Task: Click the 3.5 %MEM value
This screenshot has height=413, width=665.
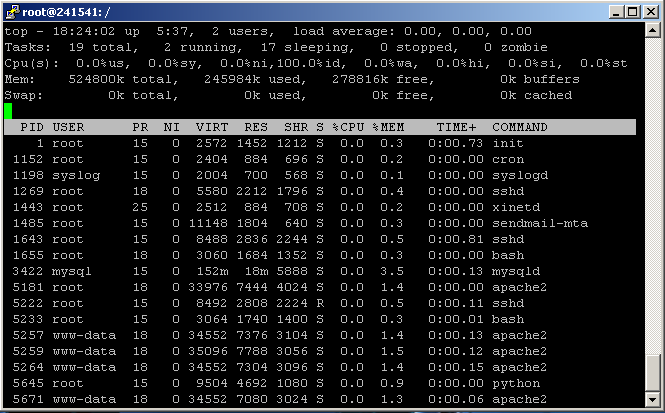Action: tap(392, 271)
